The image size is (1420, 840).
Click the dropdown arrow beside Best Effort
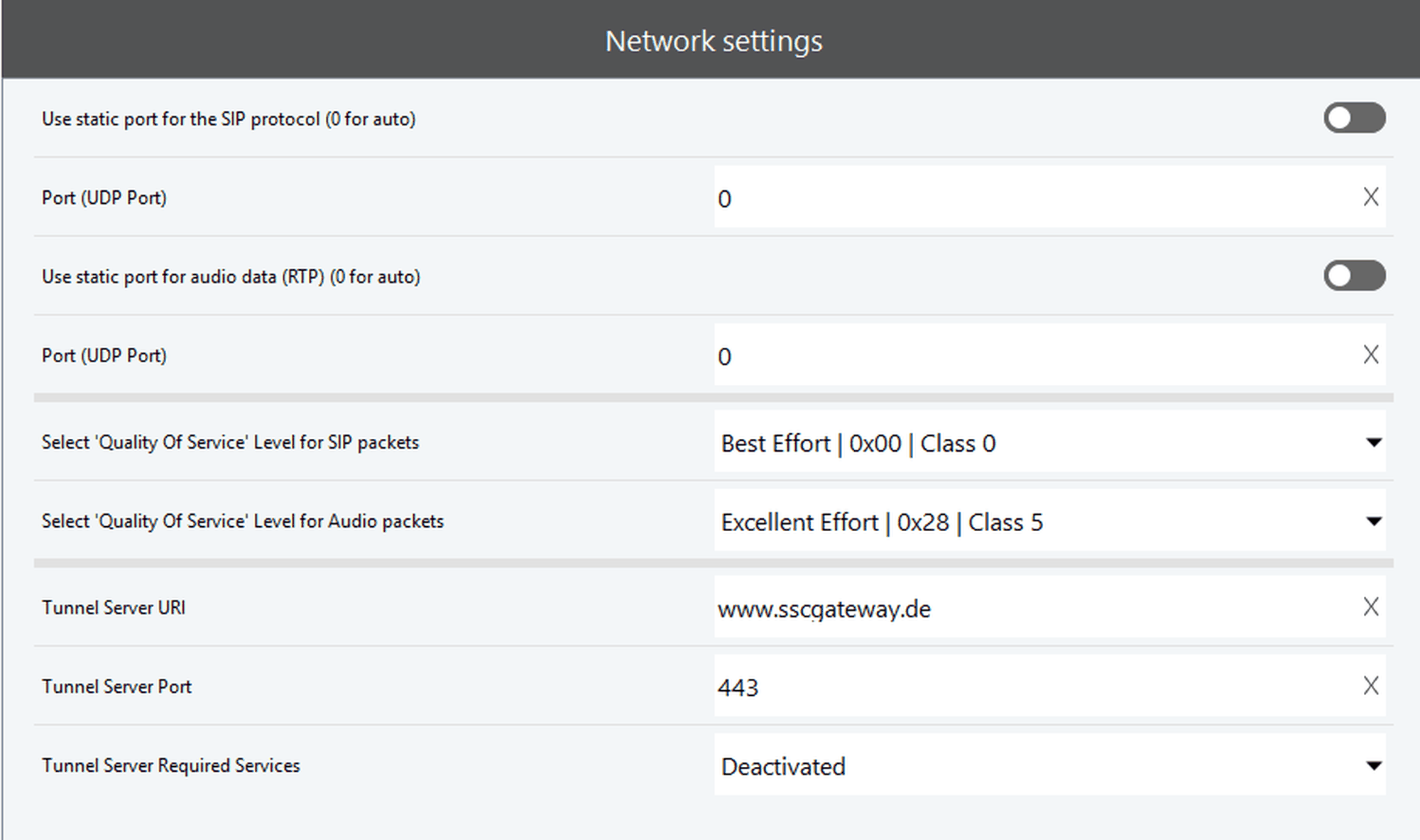tap(1373, 443)
